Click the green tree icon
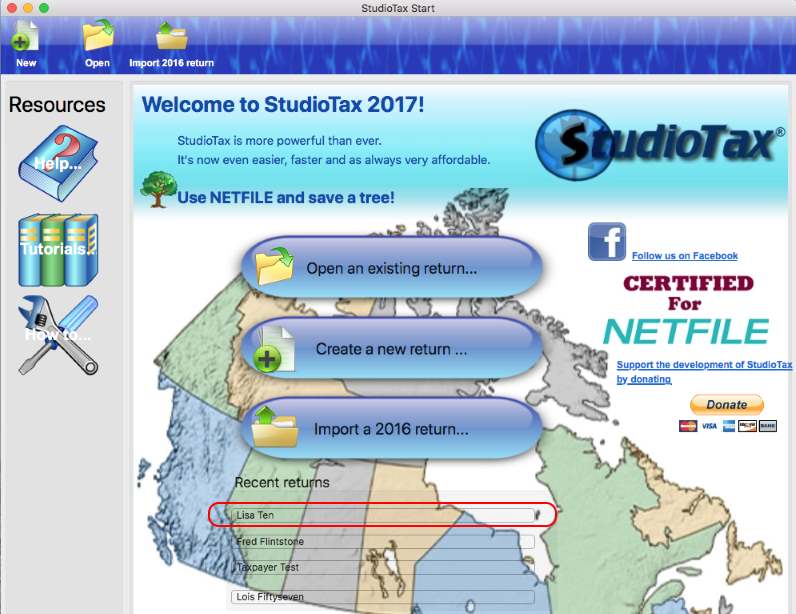The image size is (796, 614). point(158,189)
